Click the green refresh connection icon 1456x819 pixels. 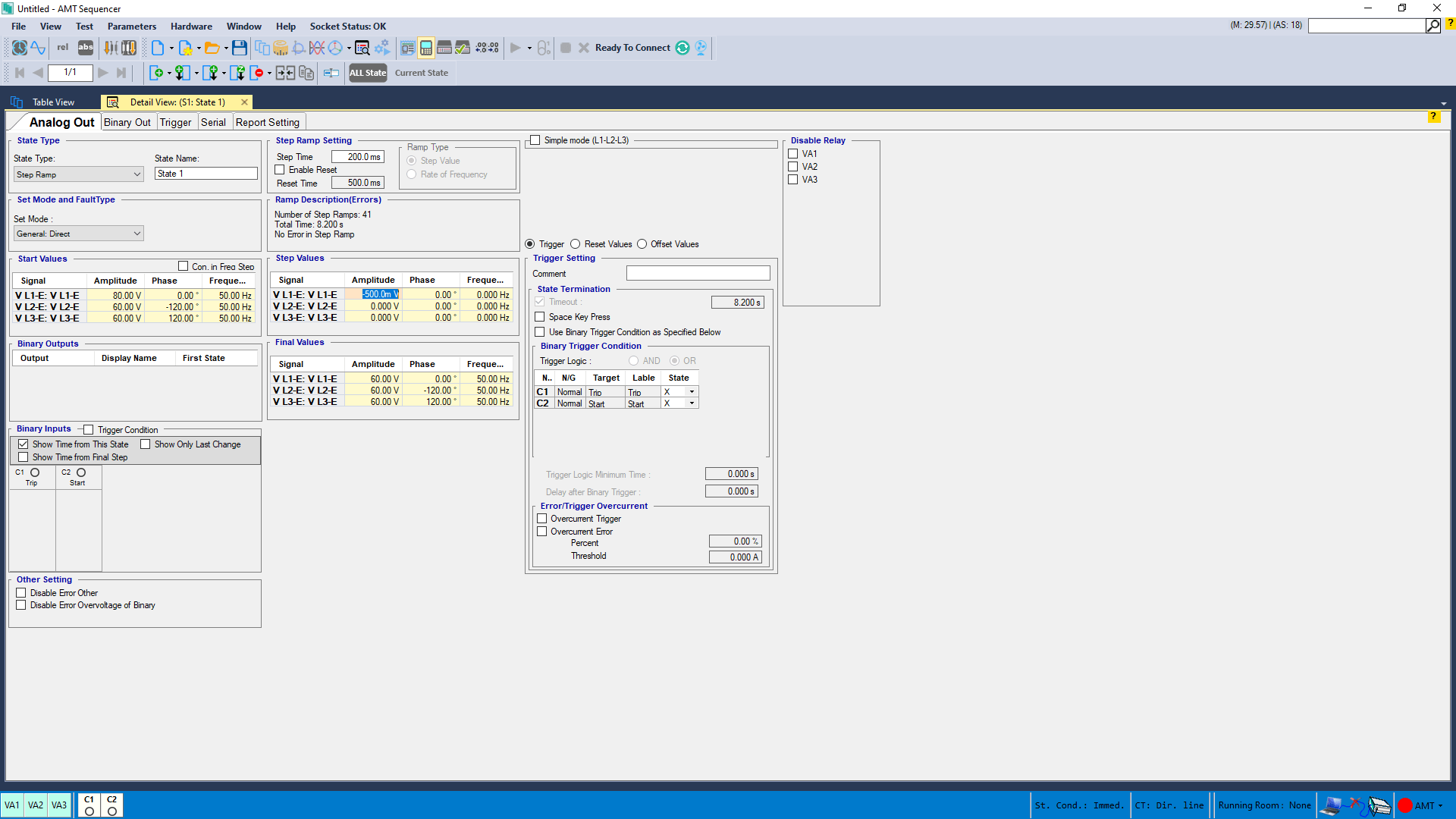coord(682,48)
